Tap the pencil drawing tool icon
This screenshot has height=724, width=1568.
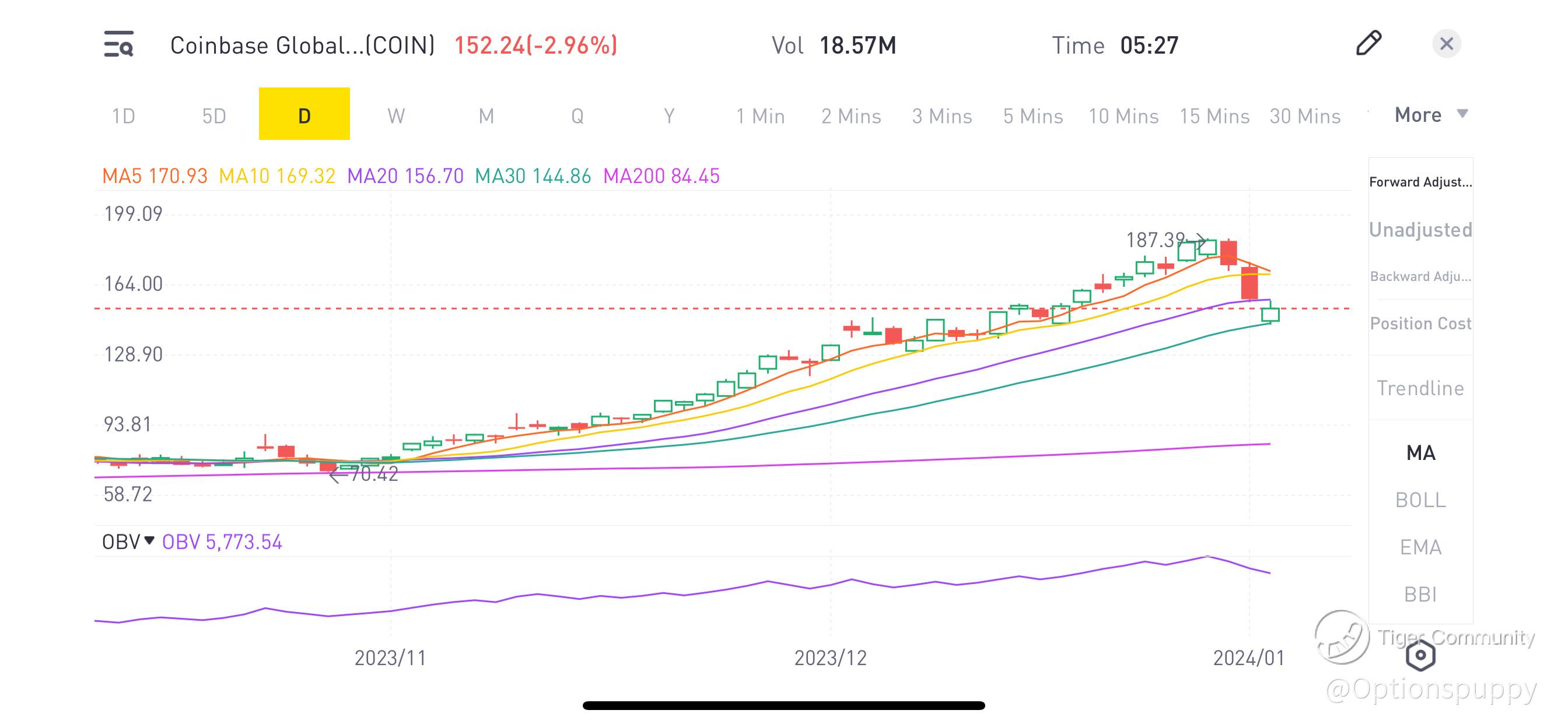click(x=1368, y=43)
